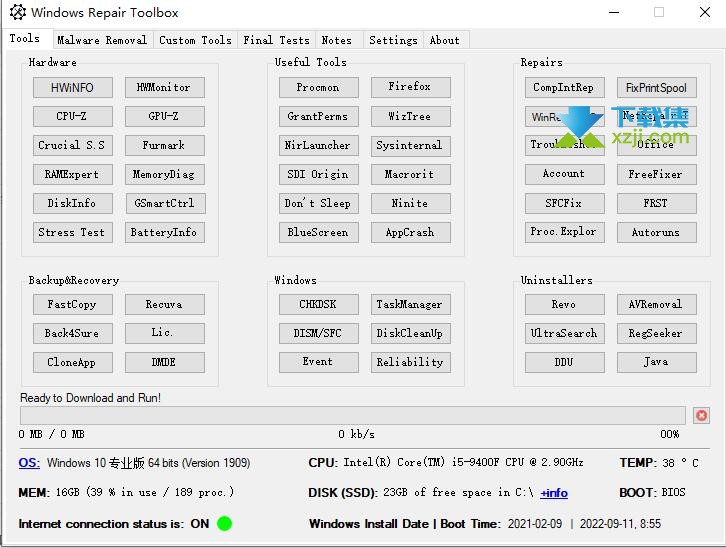Launch Recuva recovery
The height and width of the screenshot is (548, 726).
point(164,305)
